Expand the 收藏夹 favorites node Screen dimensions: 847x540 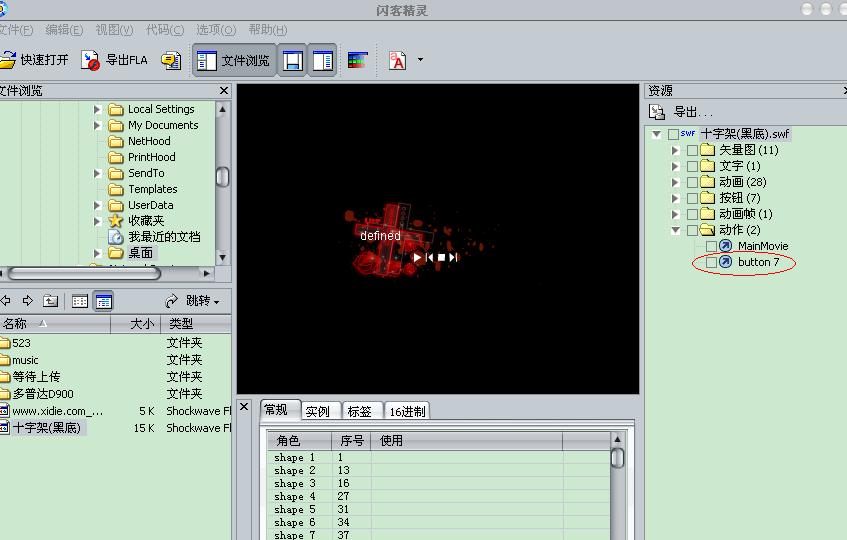(97, 221)
